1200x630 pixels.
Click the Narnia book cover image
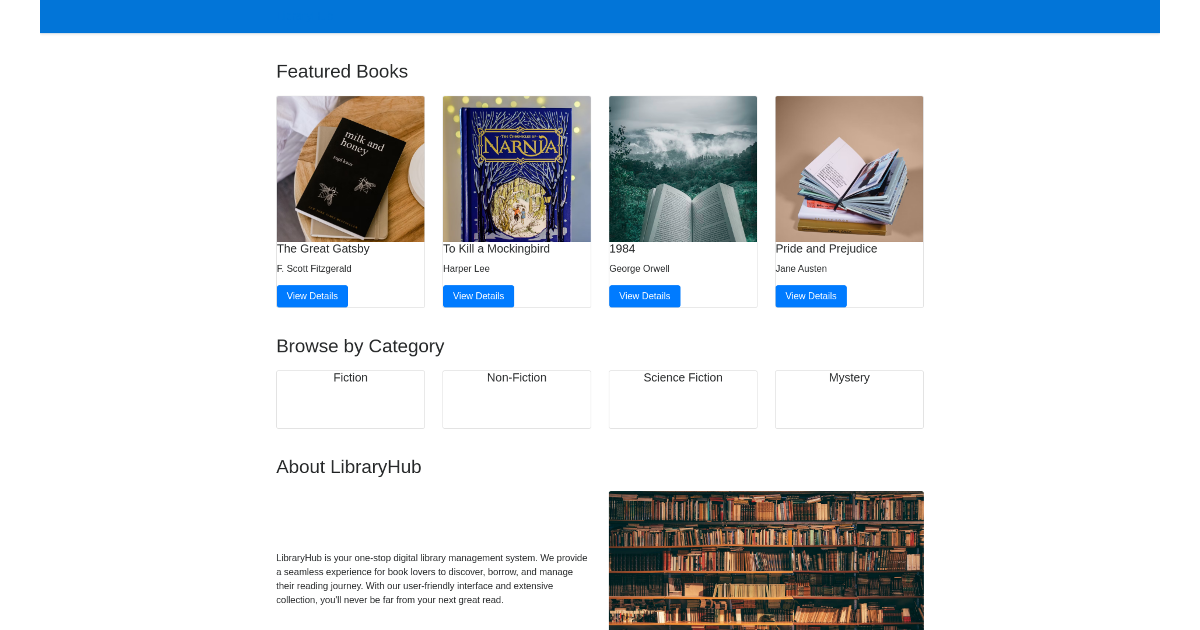(x=516, y=169)
